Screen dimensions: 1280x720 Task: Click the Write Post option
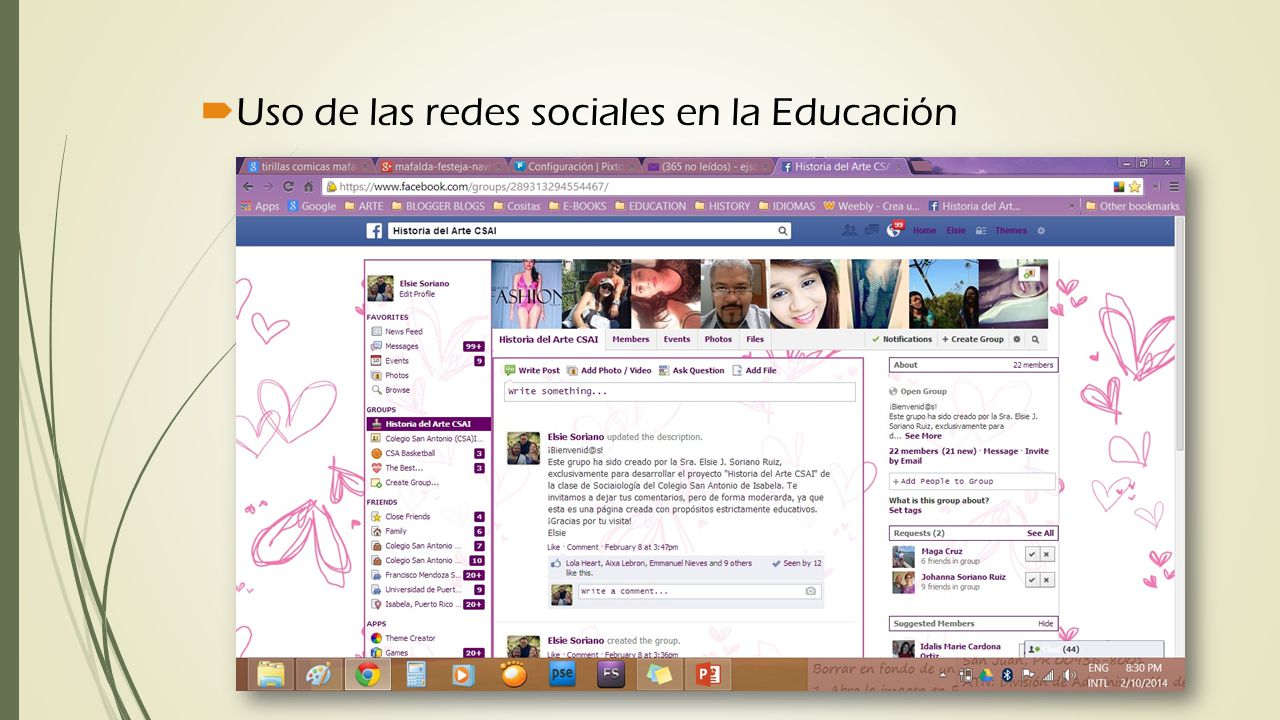532,370
